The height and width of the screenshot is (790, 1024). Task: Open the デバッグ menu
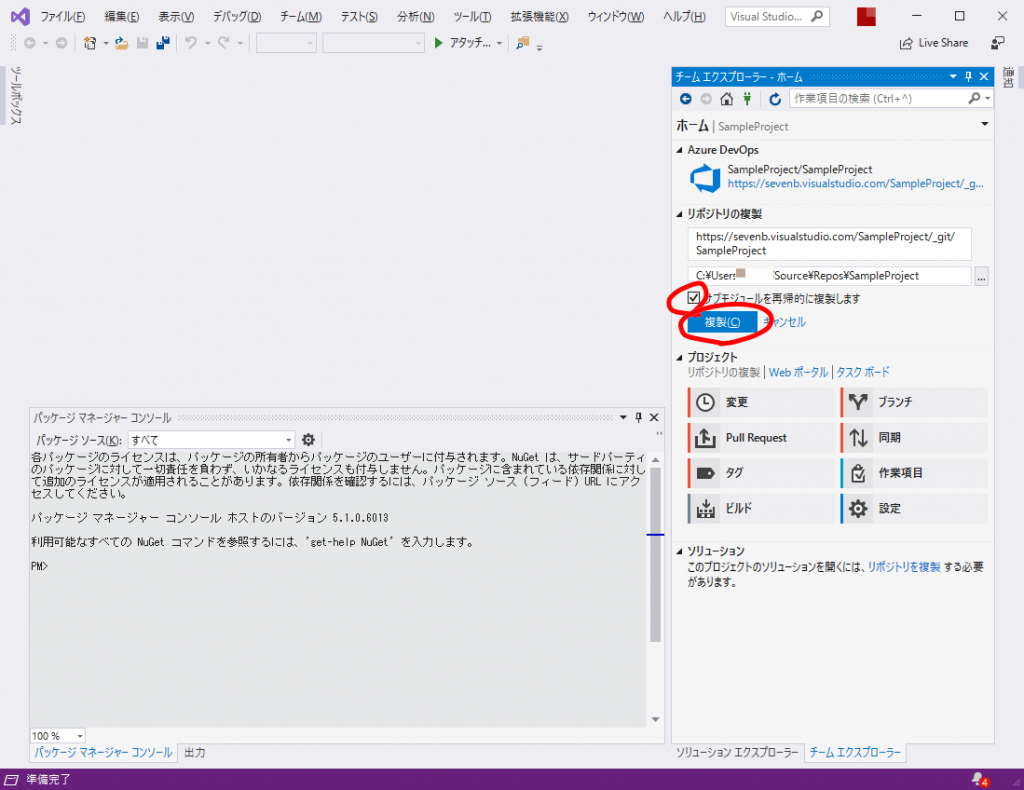pyautogui.click(x=237, y=17)
